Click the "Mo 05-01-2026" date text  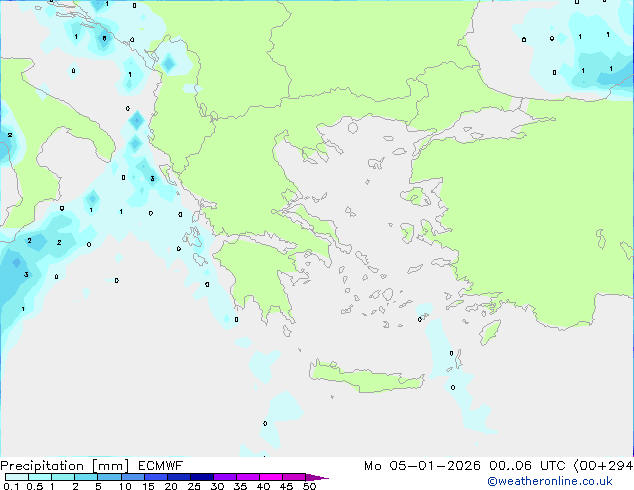coord(422,466)
